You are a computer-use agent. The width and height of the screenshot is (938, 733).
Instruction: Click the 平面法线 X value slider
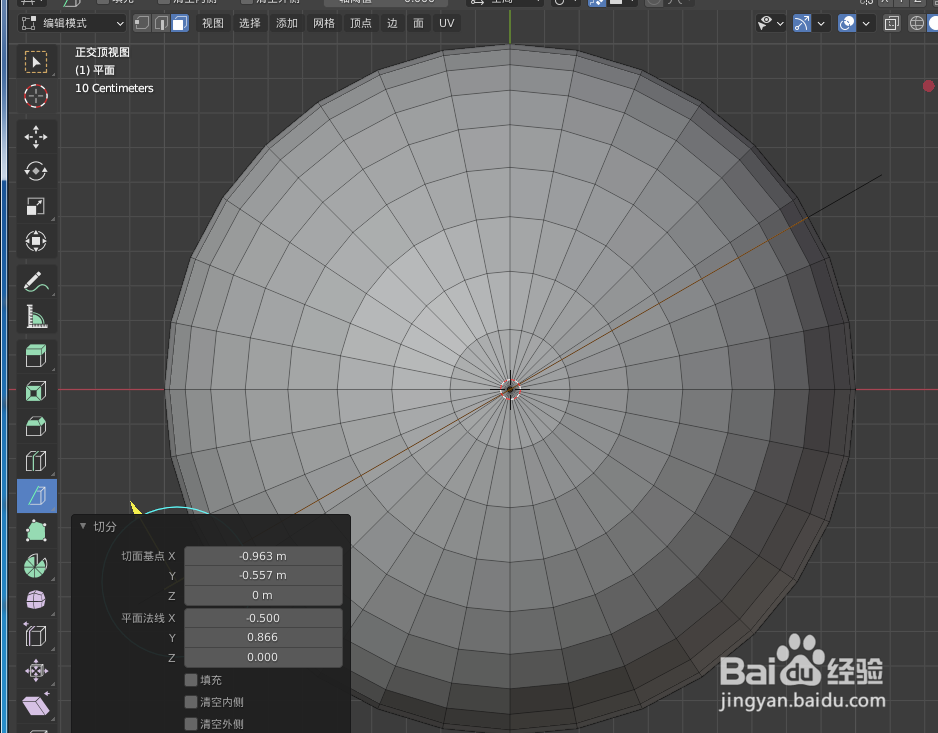[x=263, y=617]
